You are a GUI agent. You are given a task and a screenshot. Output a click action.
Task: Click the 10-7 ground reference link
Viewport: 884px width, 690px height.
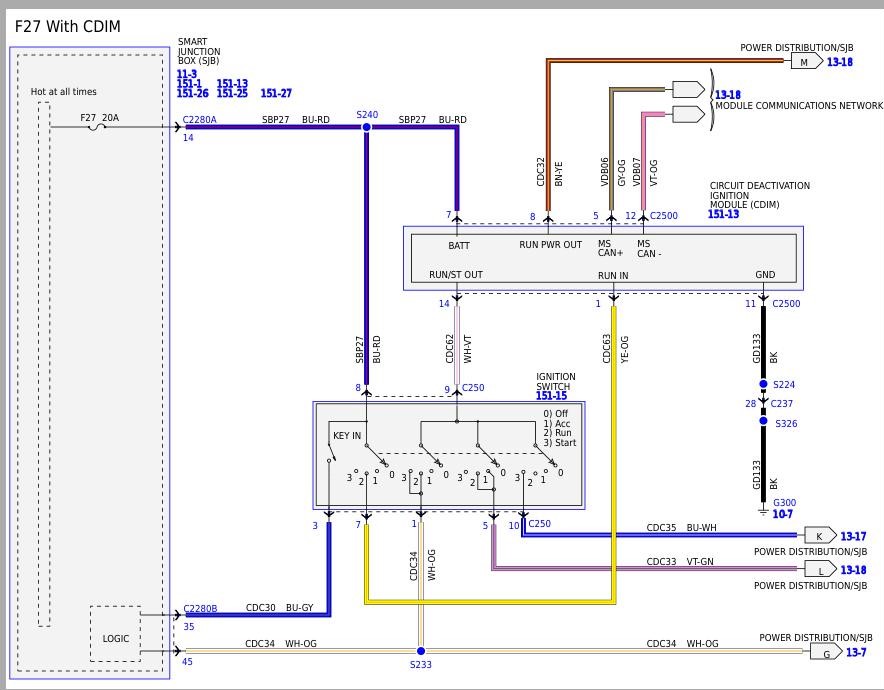point(783,514)
